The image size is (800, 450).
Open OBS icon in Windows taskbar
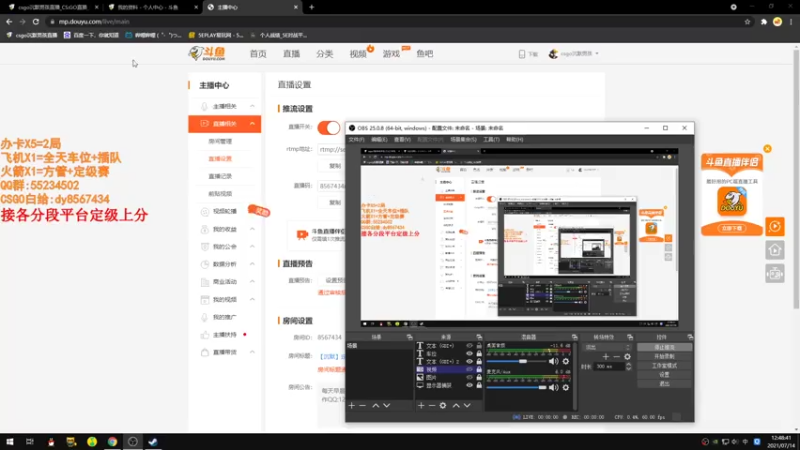(133, 441)
